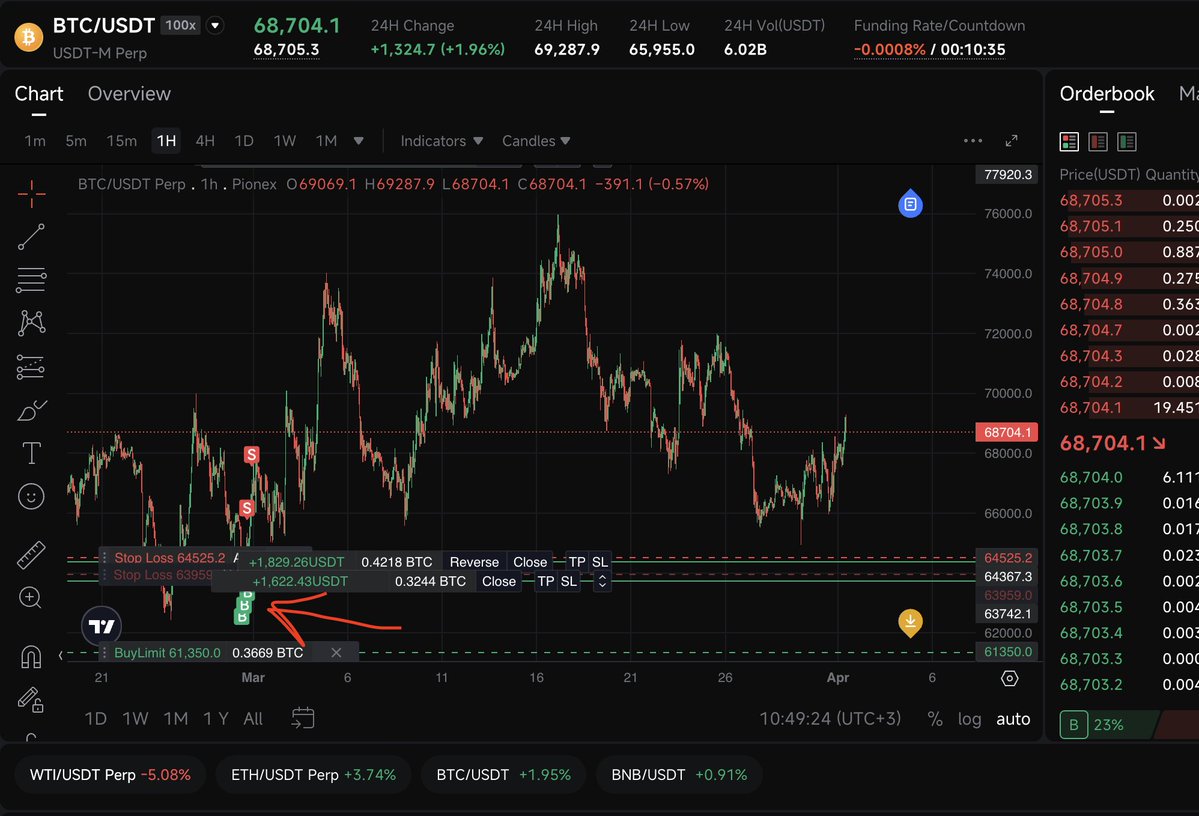1199x816 pixels.
Task: Click the upper S sell marker
Action: 251,455
